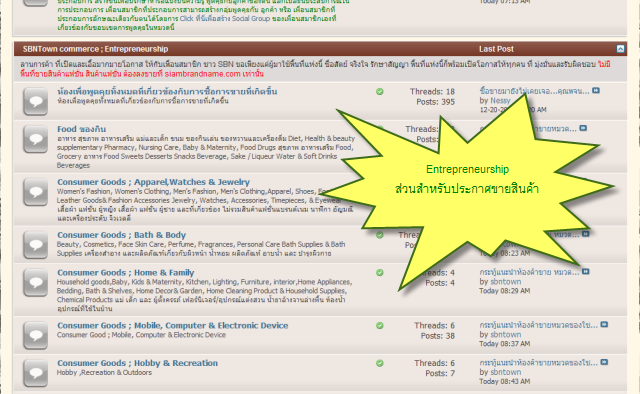Click speech bubble icon beside first buying-selling forum
The image size is (640, 394).
pos(36,102)
